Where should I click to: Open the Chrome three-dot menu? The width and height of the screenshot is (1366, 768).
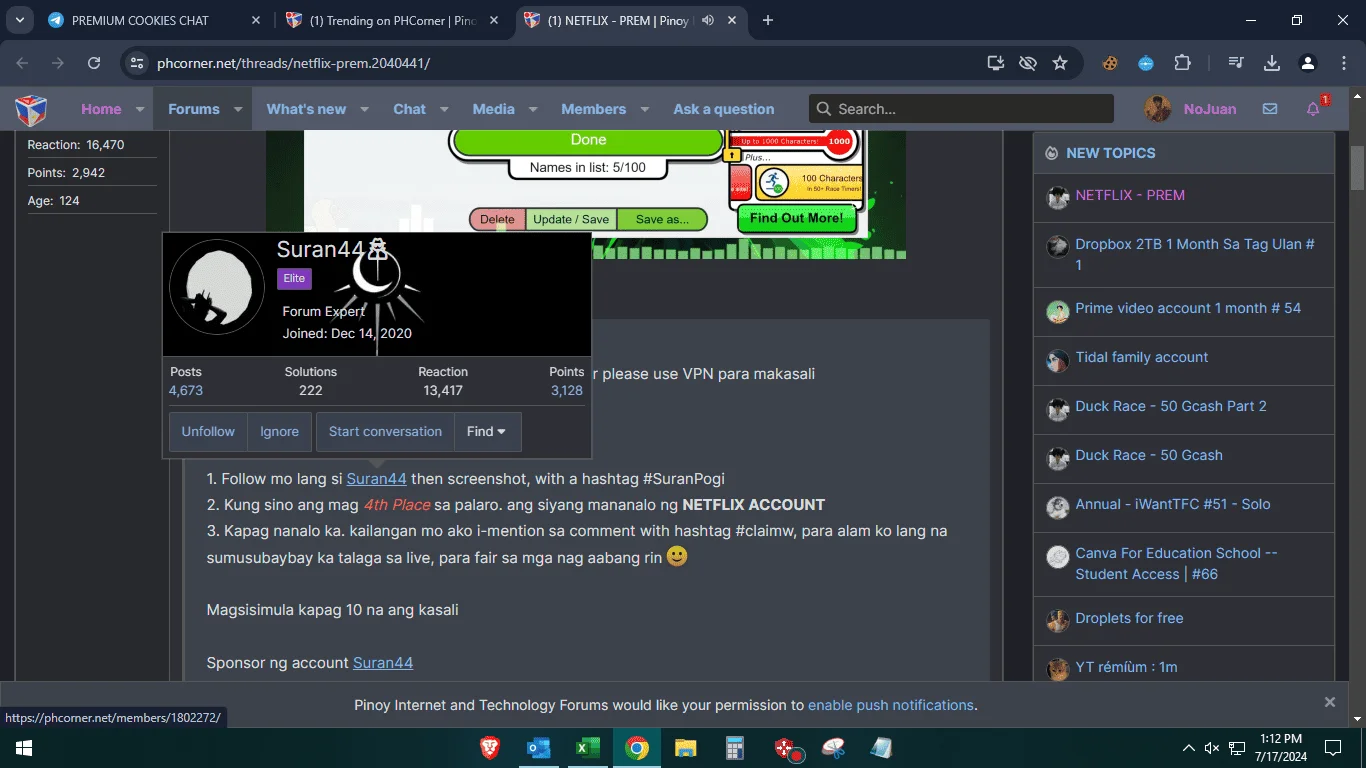point(1343,63)
